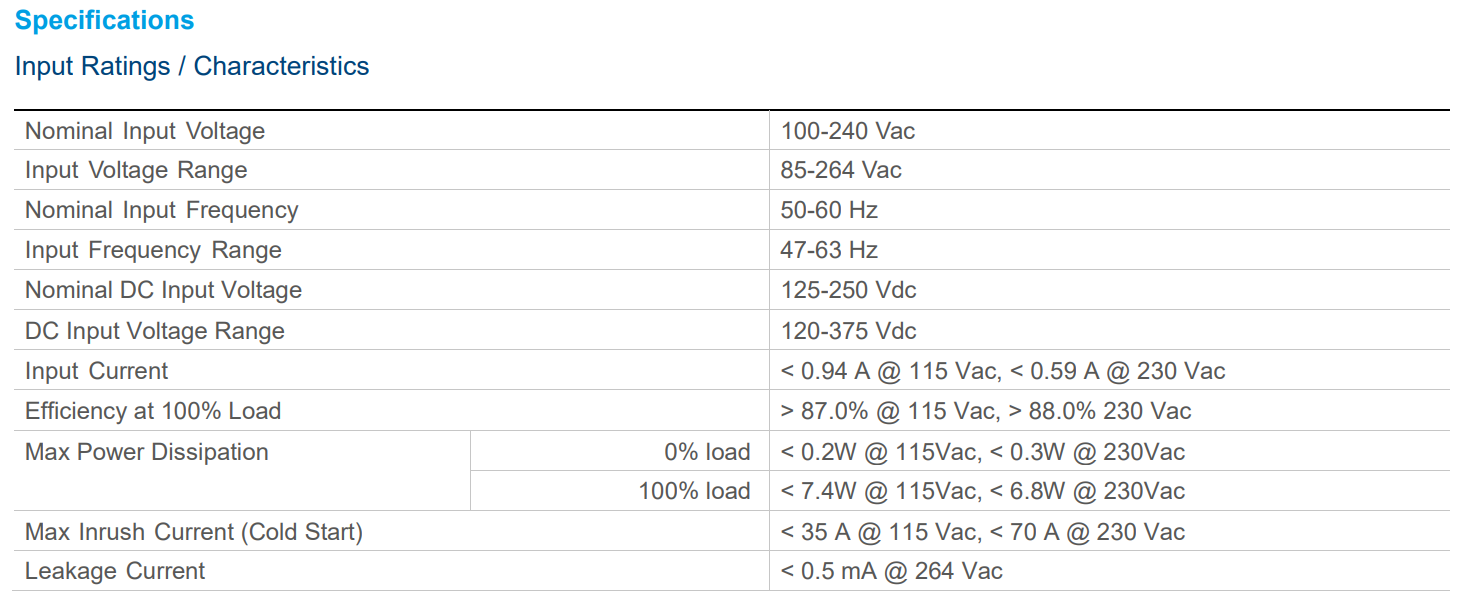Select the Nominal Input Voltage label

coord(145,131)
